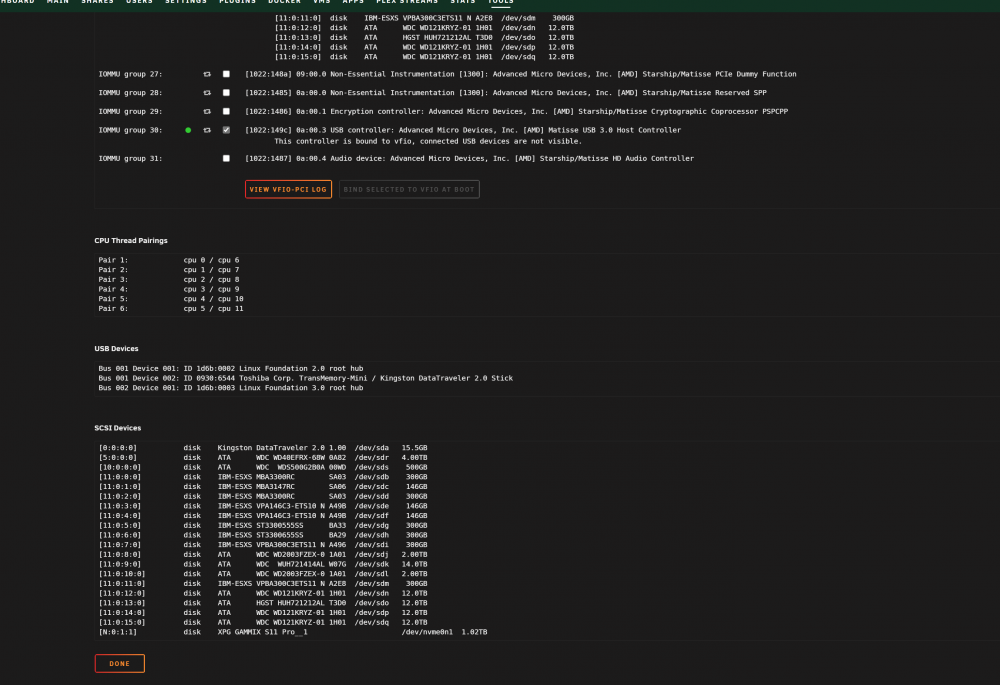Viewport: 1000px width, 685px height.
Task: Click Bind Selected to VFIO at Boot
Action: coord(409,189)
